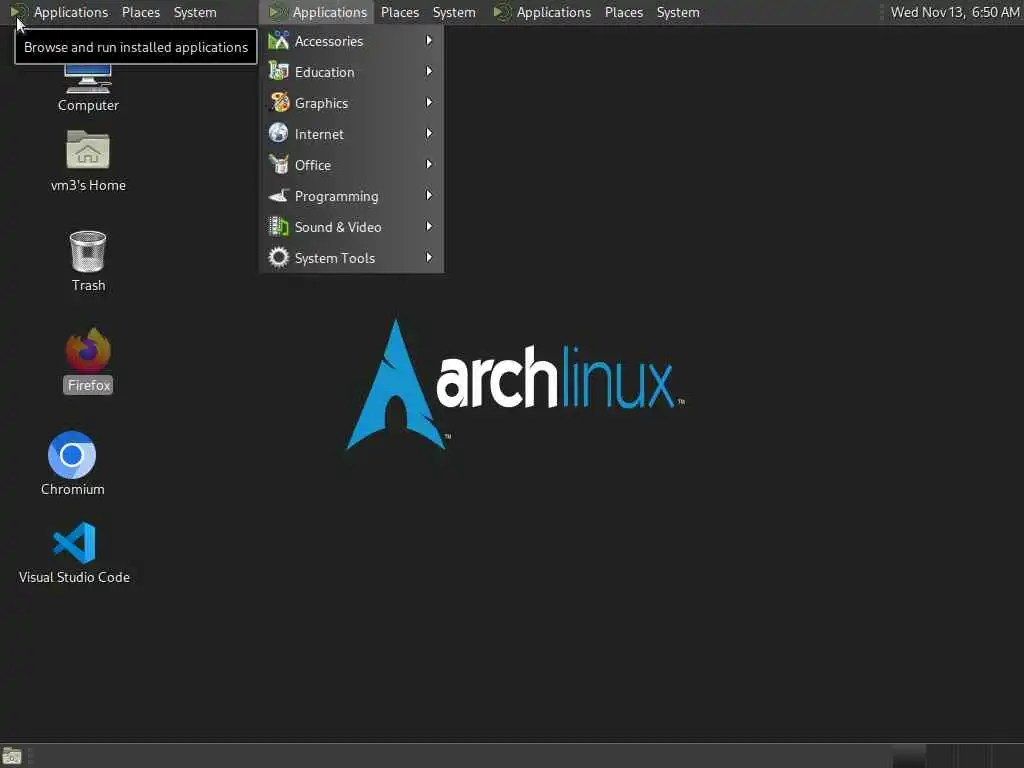Click the Office category icon in menu

279,165
